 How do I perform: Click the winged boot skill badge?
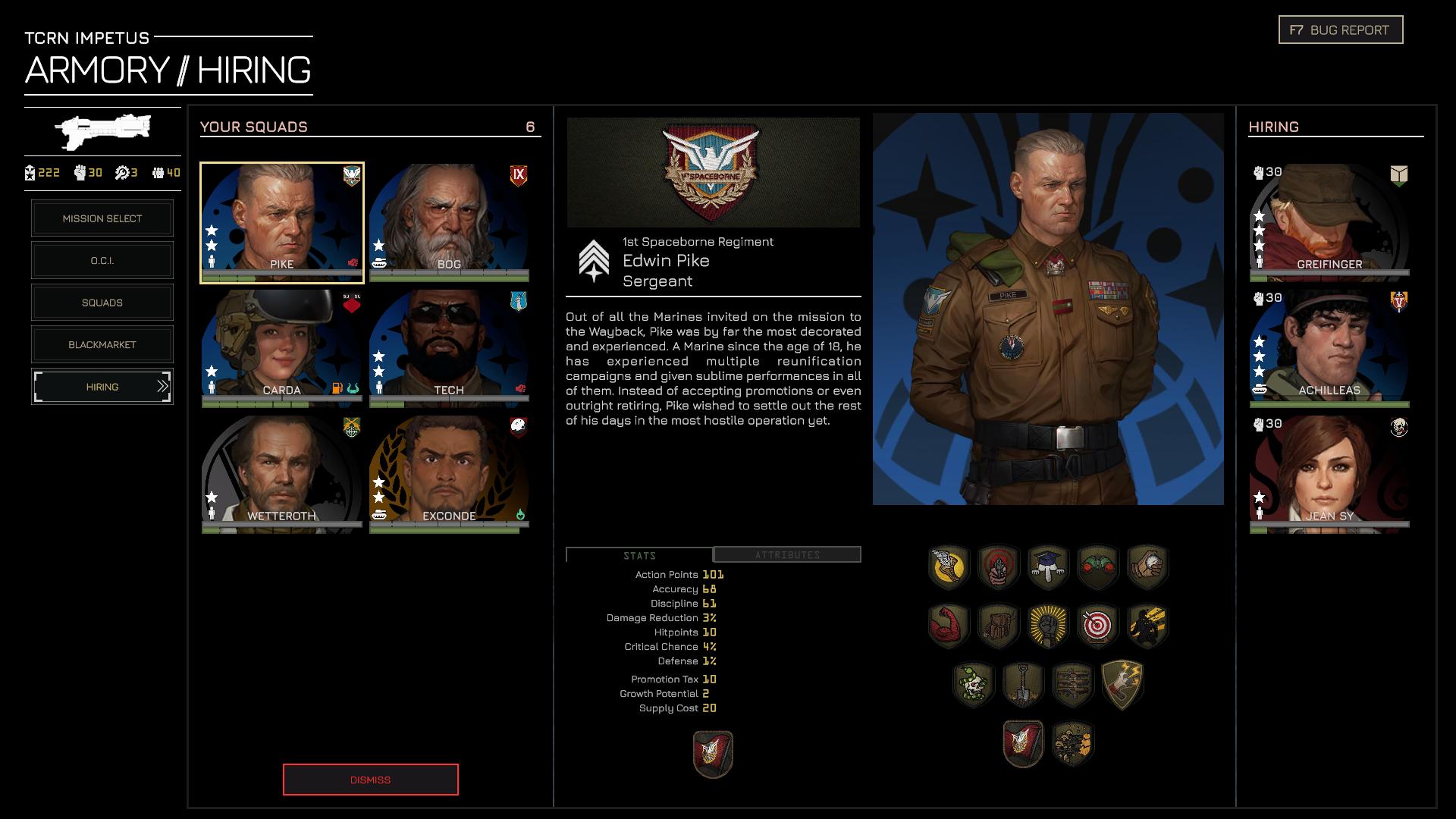[x=949, y=566]
